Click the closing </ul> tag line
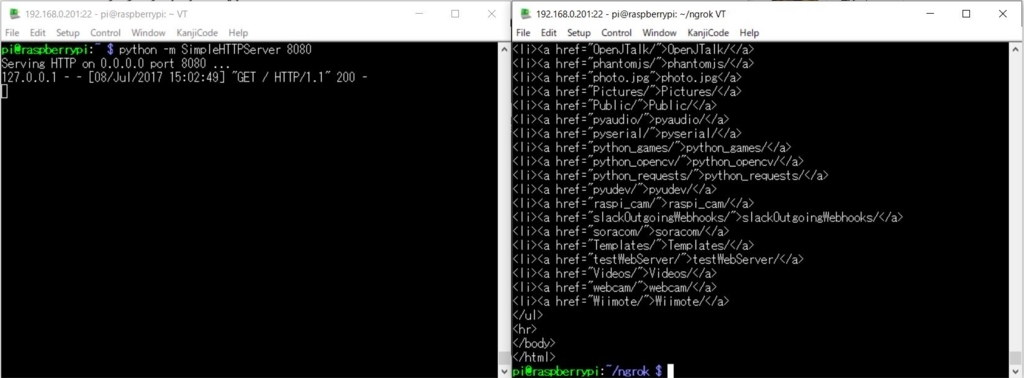Viewport: 1024px width, 378px height. tap(528, 315)
